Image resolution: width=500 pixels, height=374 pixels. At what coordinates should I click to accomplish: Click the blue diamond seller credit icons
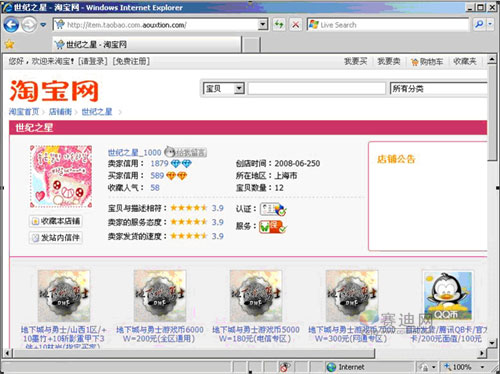[181, 164]
